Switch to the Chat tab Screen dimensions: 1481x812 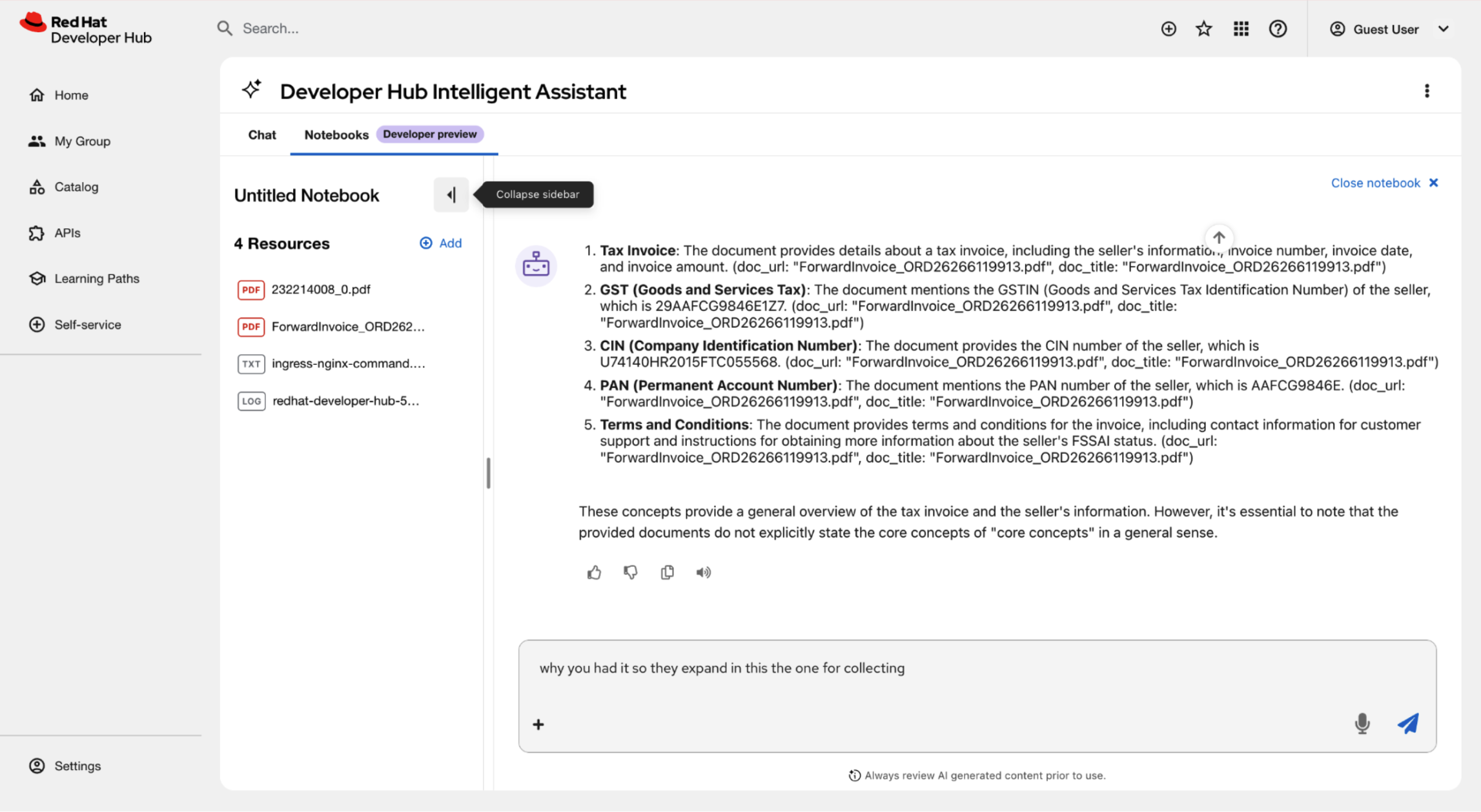click(261, 135)
